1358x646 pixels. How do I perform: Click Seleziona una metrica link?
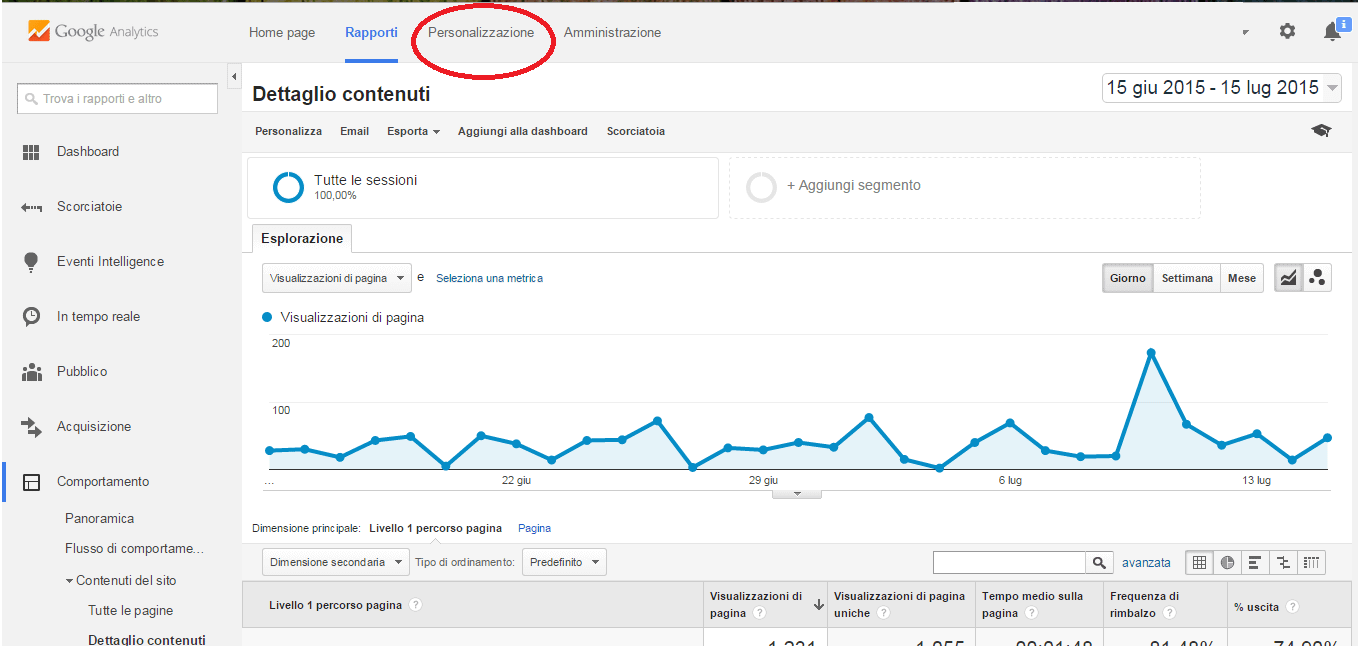(489, 278)
